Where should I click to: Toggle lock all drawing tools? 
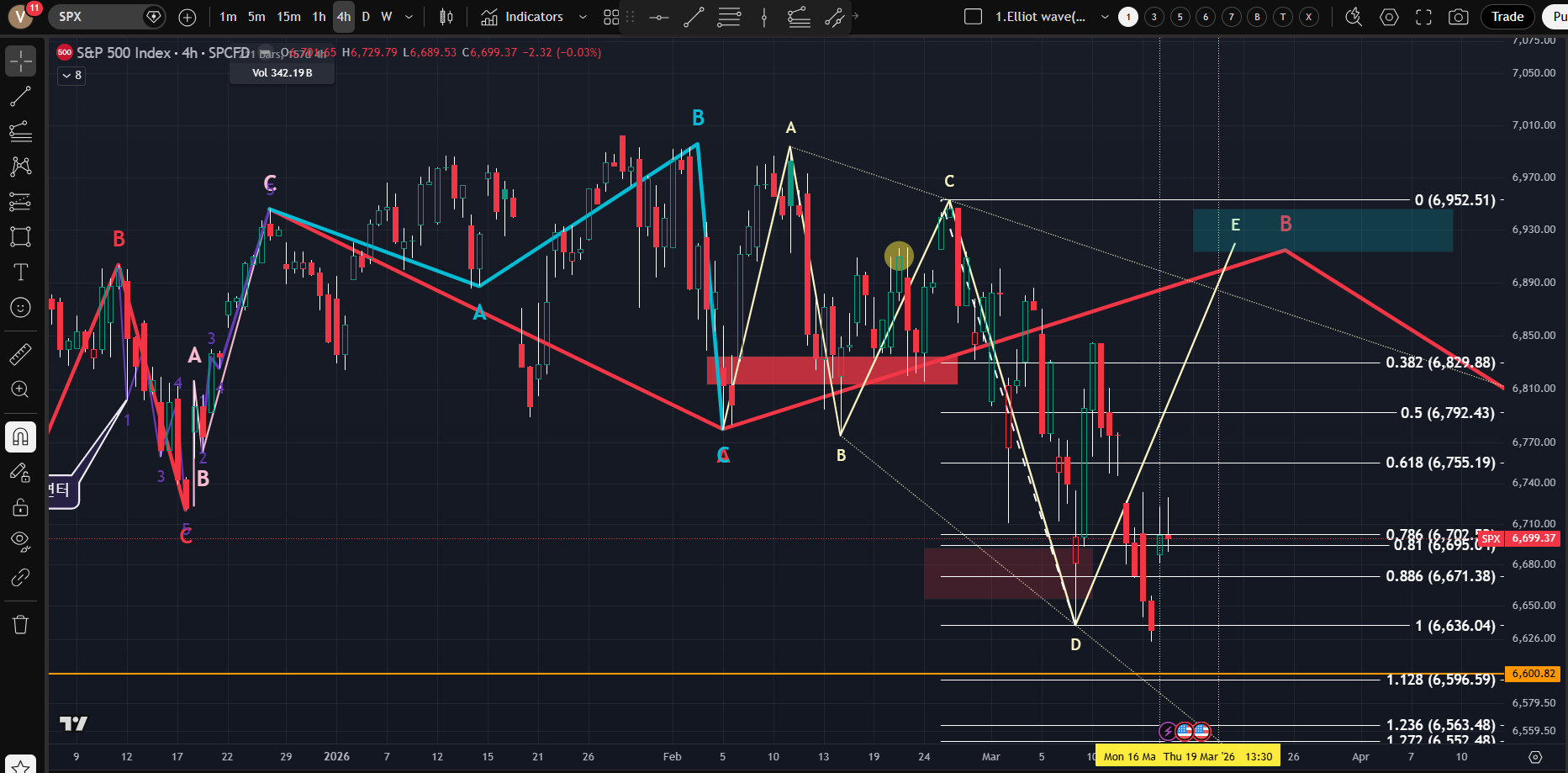pos(20,507)
